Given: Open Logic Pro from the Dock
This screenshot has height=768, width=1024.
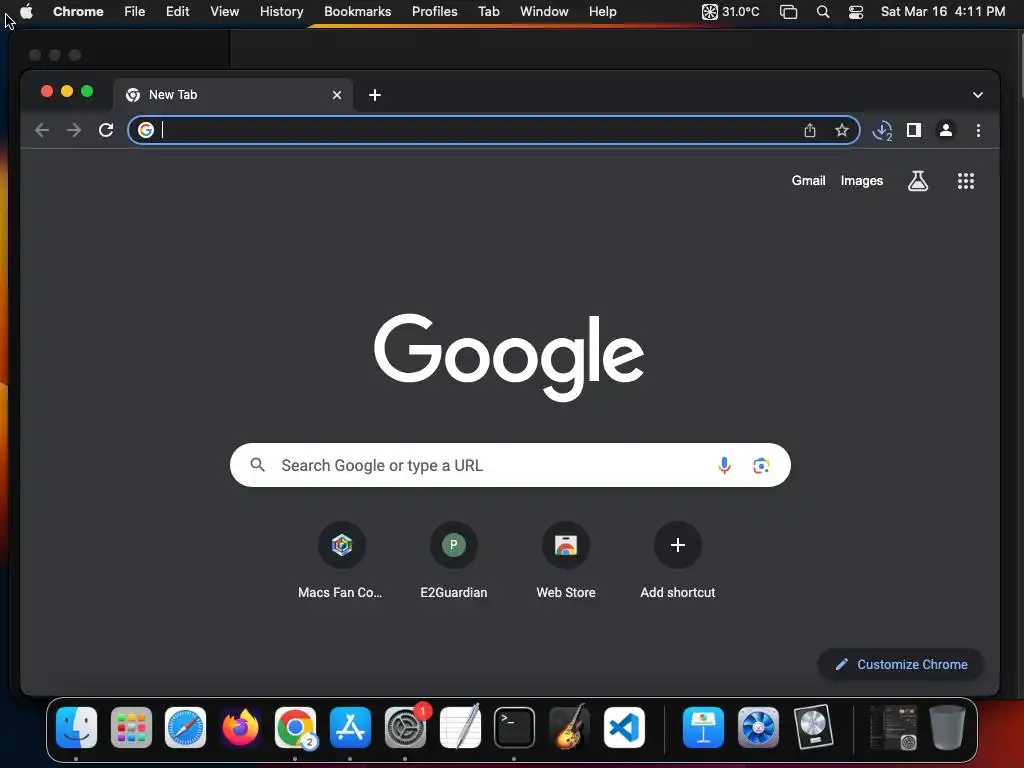Looking at the screenshot, I should point(813,727).
